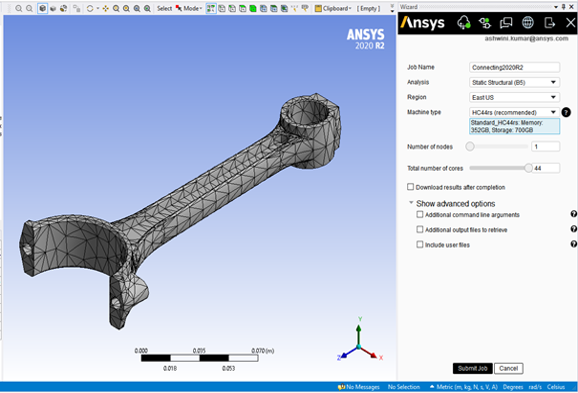Open the Analysis dropdown Static Structural (B5)
The image size is (578, 393).
point(514,82)
